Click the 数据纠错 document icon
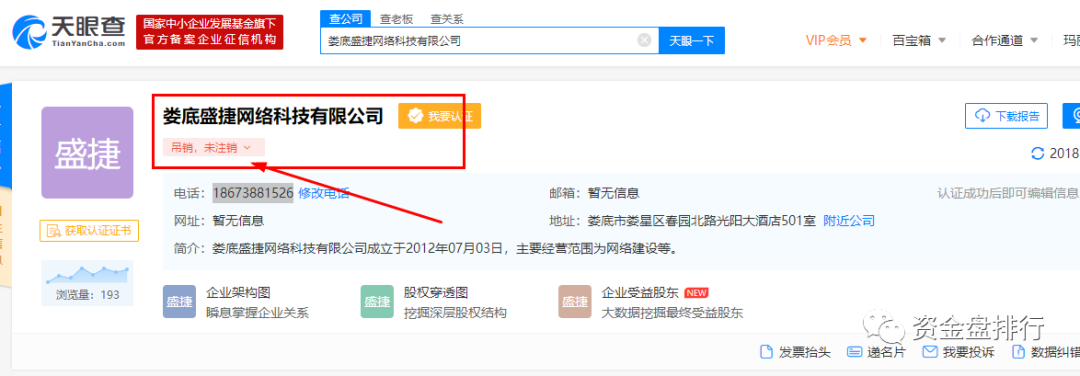 point(1018,352)
